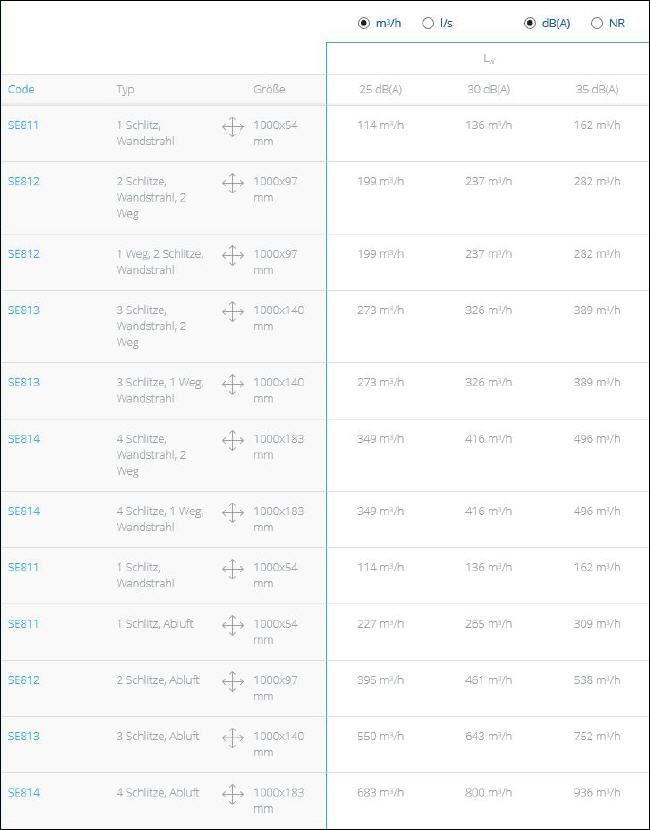This screenshot has height=830, width=650.
Task: Click the dimension icon beside 4 Schlitze, Abluft
Action: pos(233,795)
